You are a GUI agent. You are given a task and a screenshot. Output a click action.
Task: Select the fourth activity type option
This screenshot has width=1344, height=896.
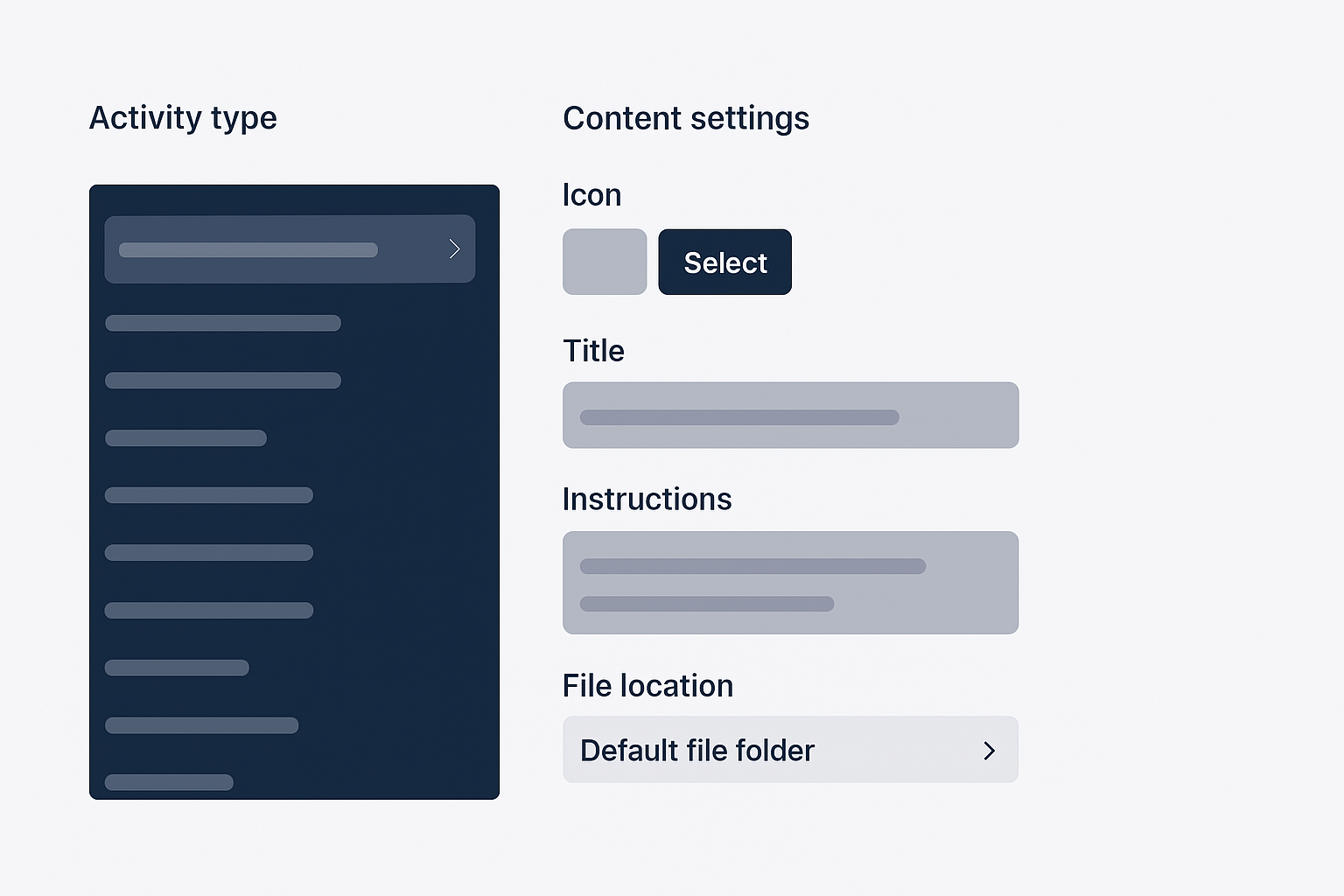tap(185, 438)
